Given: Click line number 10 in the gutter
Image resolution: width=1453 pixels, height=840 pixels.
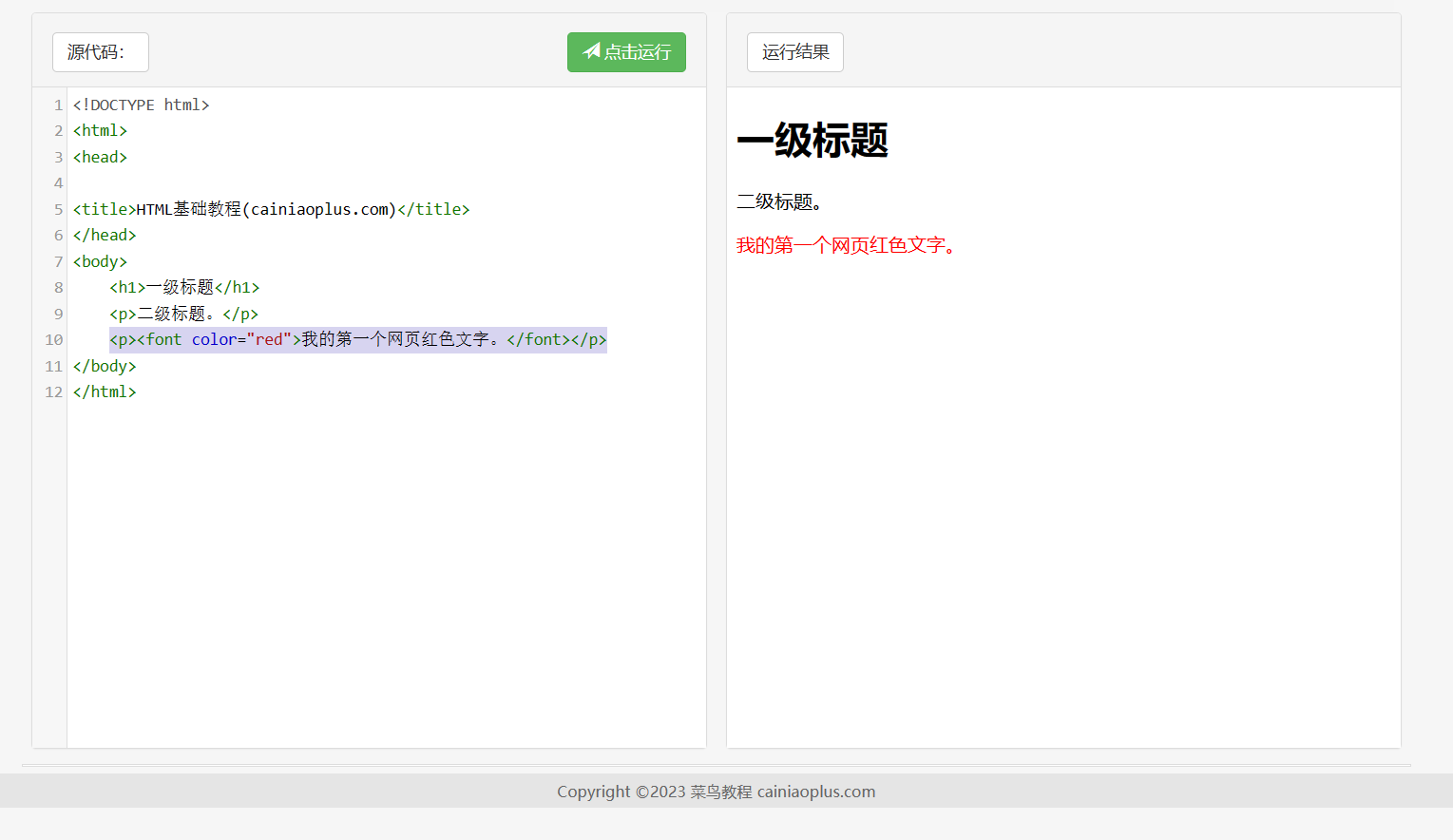Looking at the screenshot, I should coord(54,339).
